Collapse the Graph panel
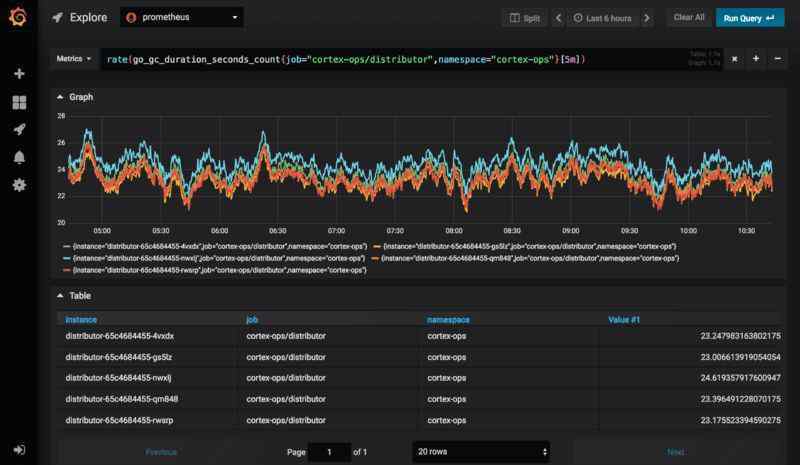 [75, 98]
